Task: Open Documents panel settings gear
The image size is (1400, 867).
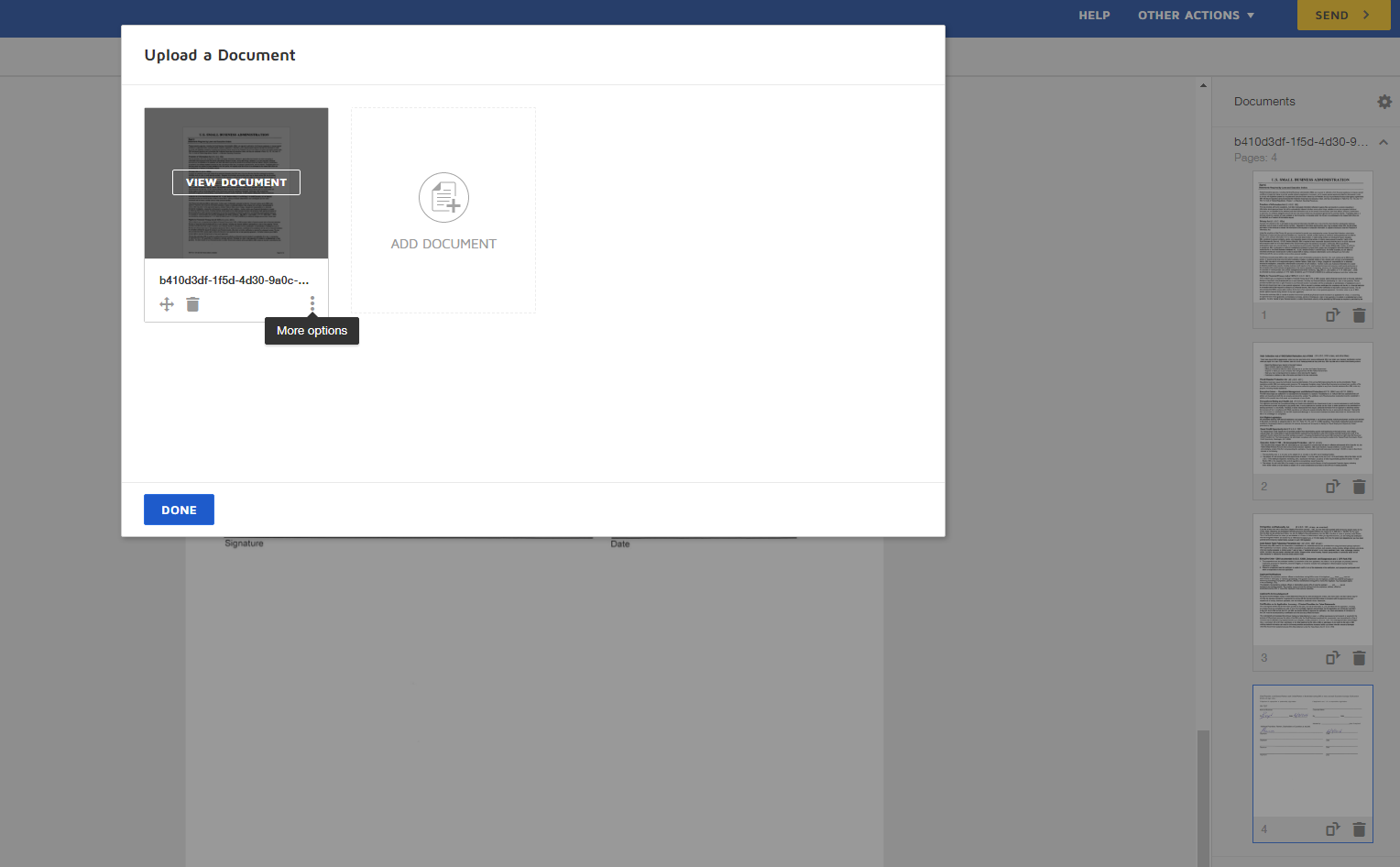Action: tap(1384, 102)
